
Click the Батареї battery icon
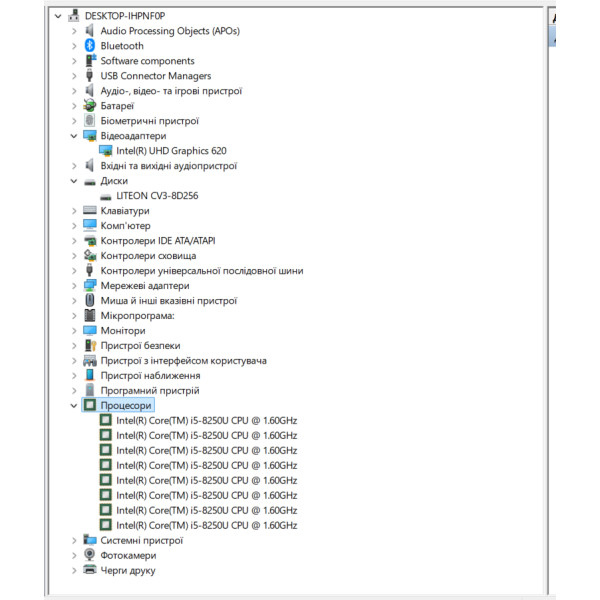[90, 106]
